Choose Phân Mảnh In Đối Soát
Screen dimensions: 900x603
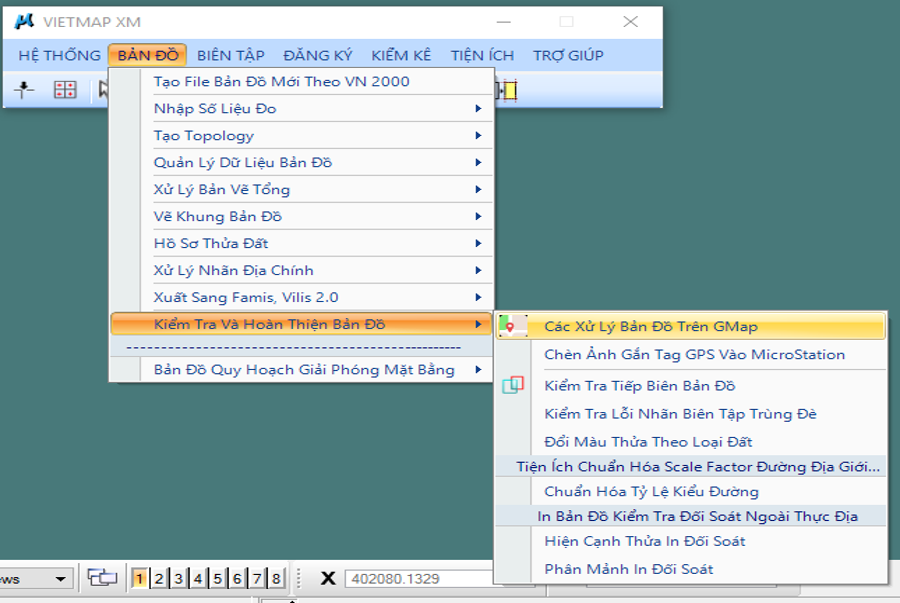coord(691,569)
